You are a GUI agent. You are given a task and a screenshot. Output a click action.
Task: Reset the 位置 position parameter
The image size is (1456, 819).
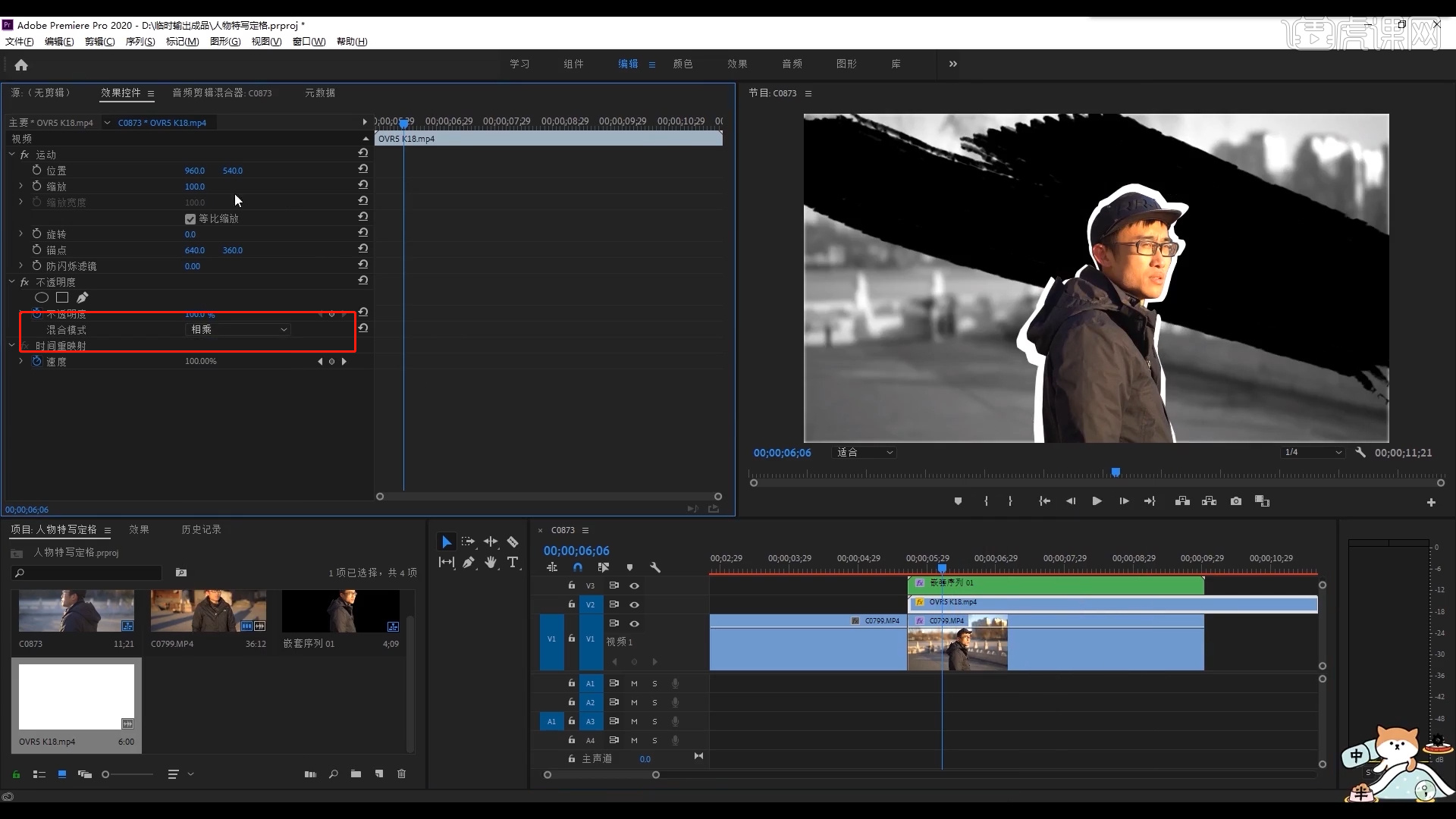click(363, 169)
